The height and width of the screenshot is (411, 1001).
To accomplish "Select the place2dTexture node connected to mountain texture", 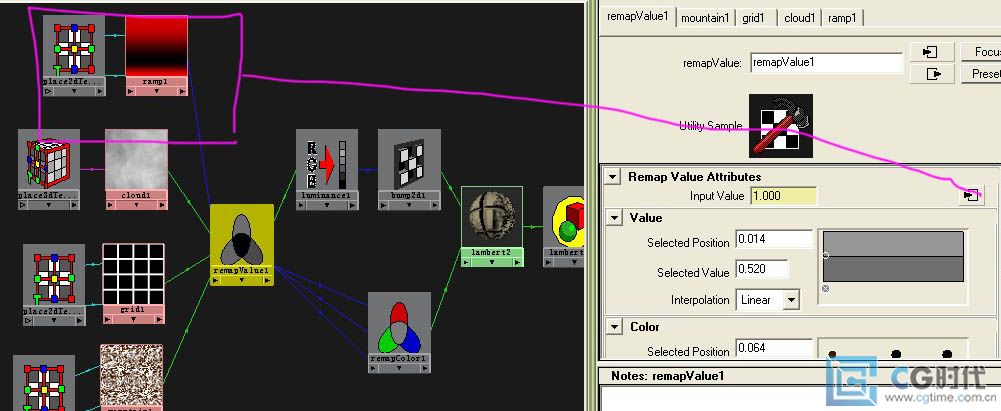I will [44, 383].
